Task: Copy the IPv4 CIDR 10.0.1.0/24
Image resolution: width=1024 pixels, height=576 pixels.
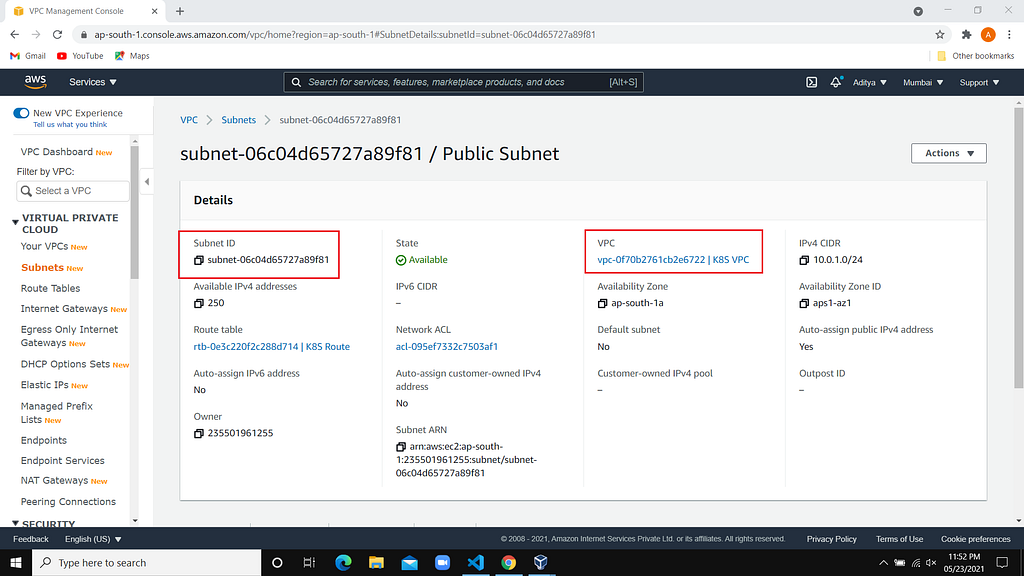Action: click(x=804, y=260)
